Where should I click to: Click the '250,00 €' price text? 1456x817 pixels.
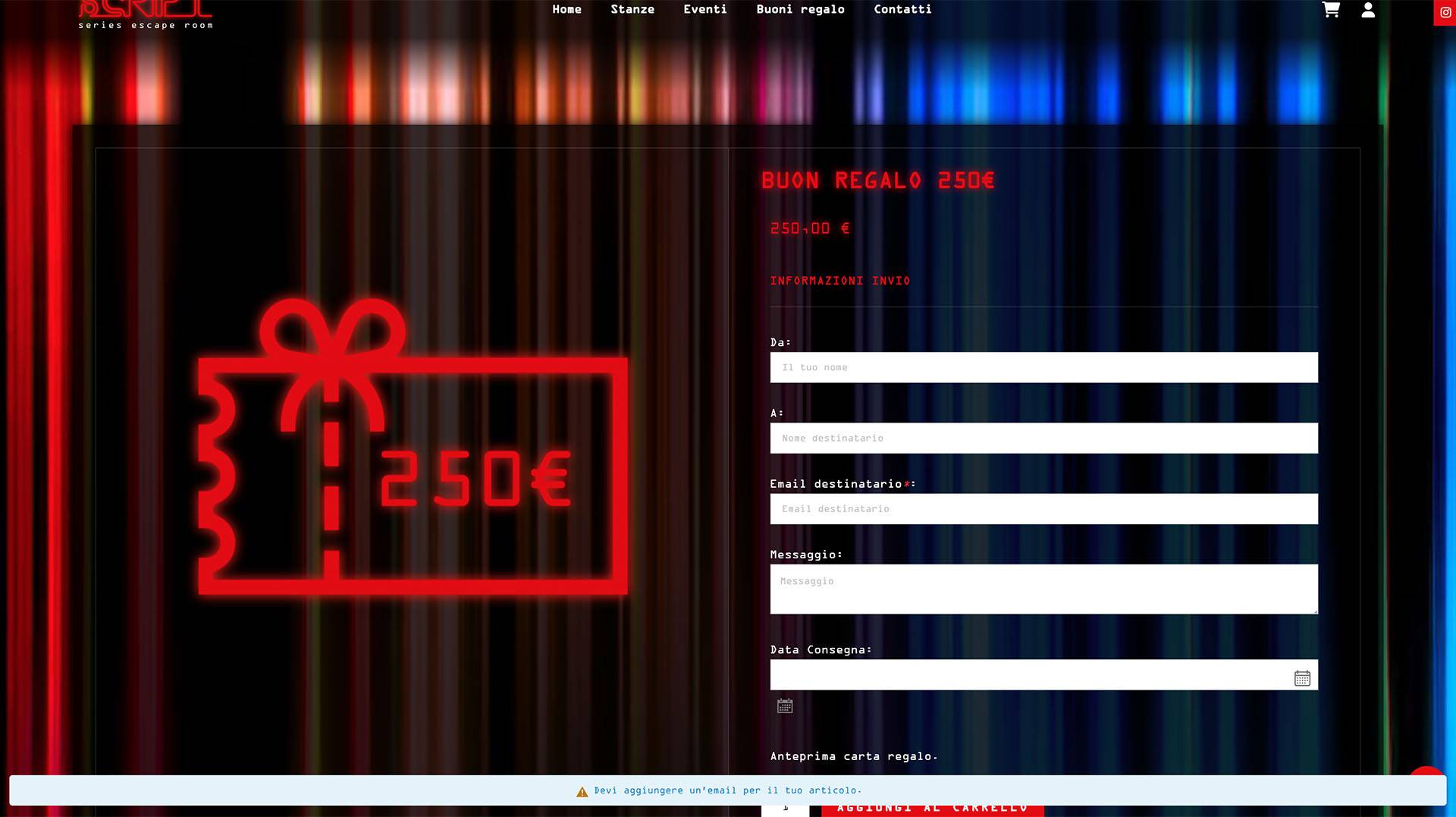coord(810,228)
